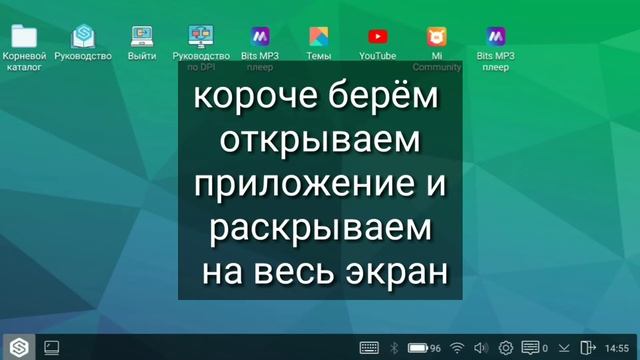Launch Bits MP3 плеер next to Темы
This screenshot has width=640, height=360.
point(260,36)
